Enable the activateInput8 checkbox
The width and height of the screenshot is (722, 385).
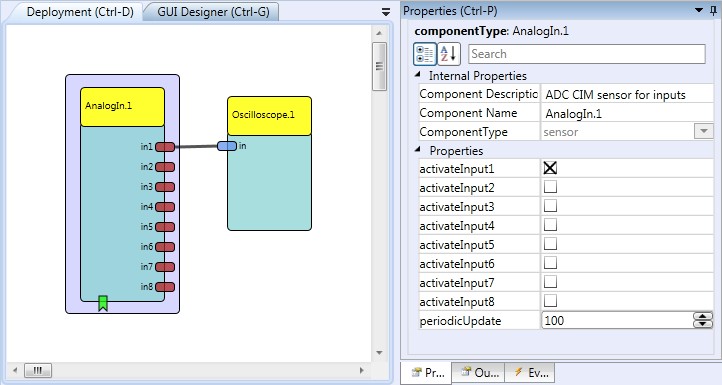pos(550,300)
